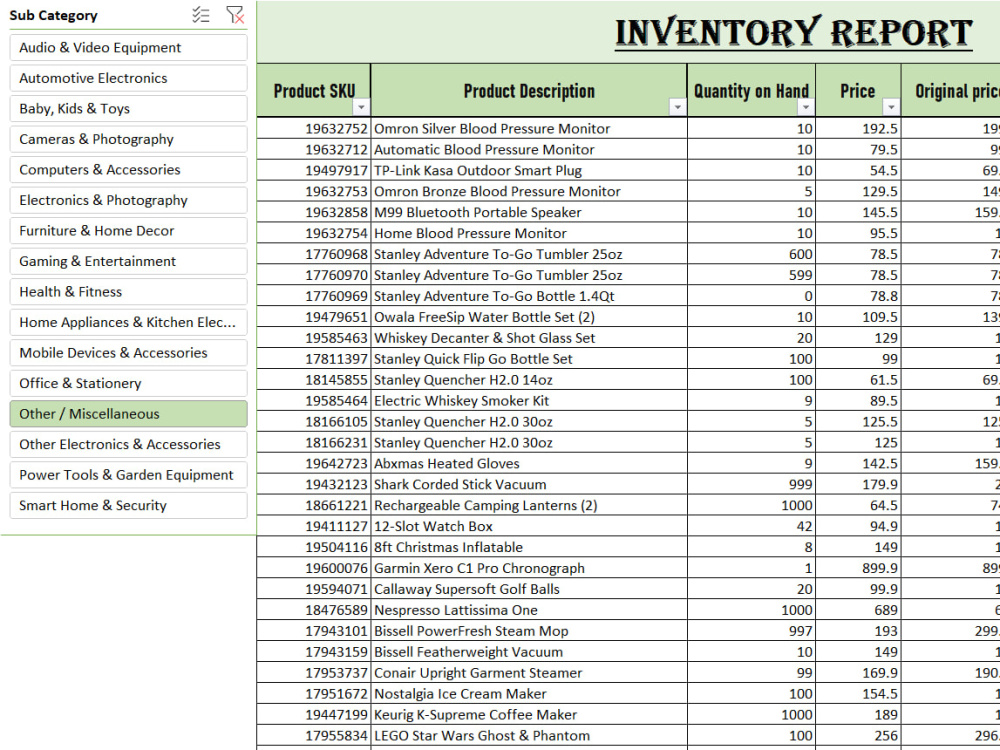The height and width of the screenshot is (750, 1000).
Task: Select Furniture & Home Decor slicer item
Action: pos(128,231)
